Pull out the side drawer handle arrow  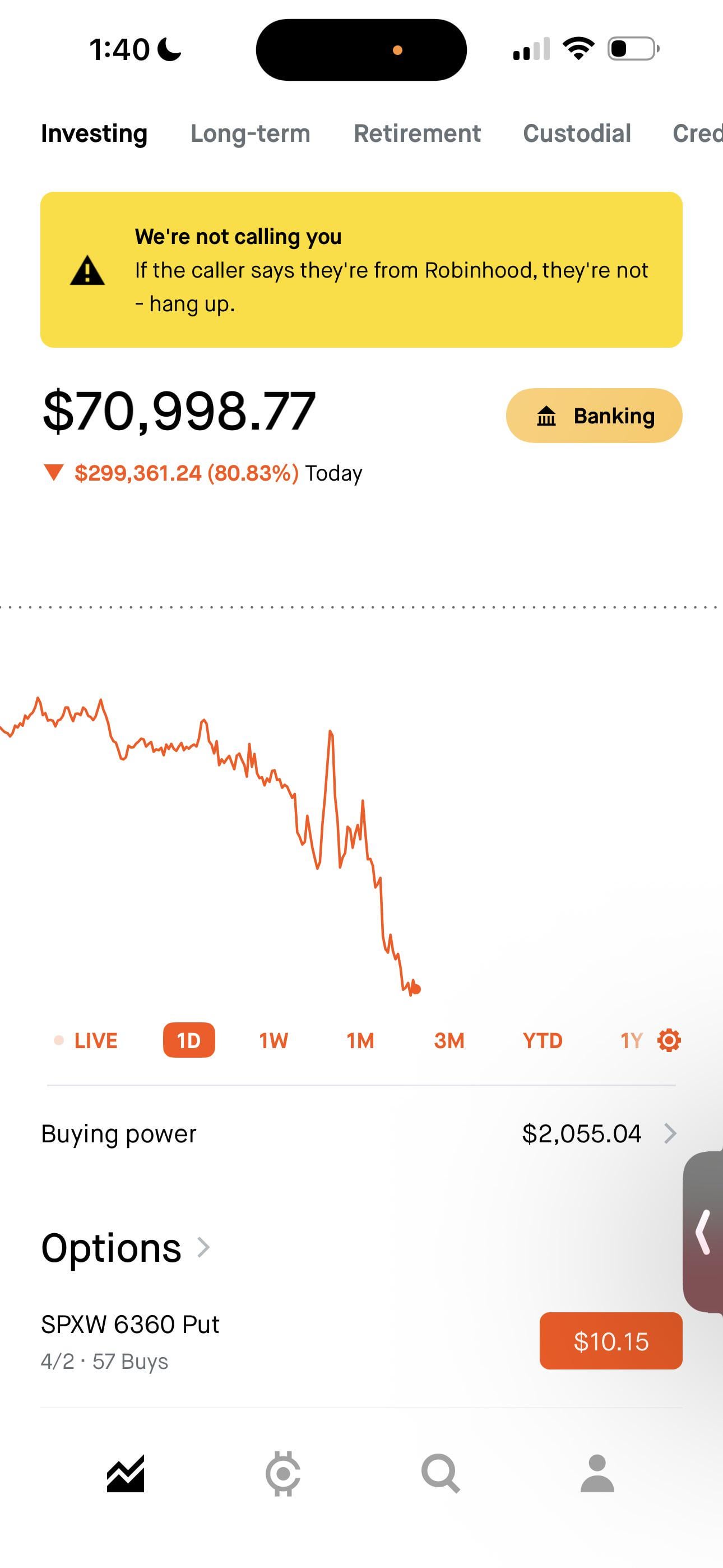[x=704, y=1232]
